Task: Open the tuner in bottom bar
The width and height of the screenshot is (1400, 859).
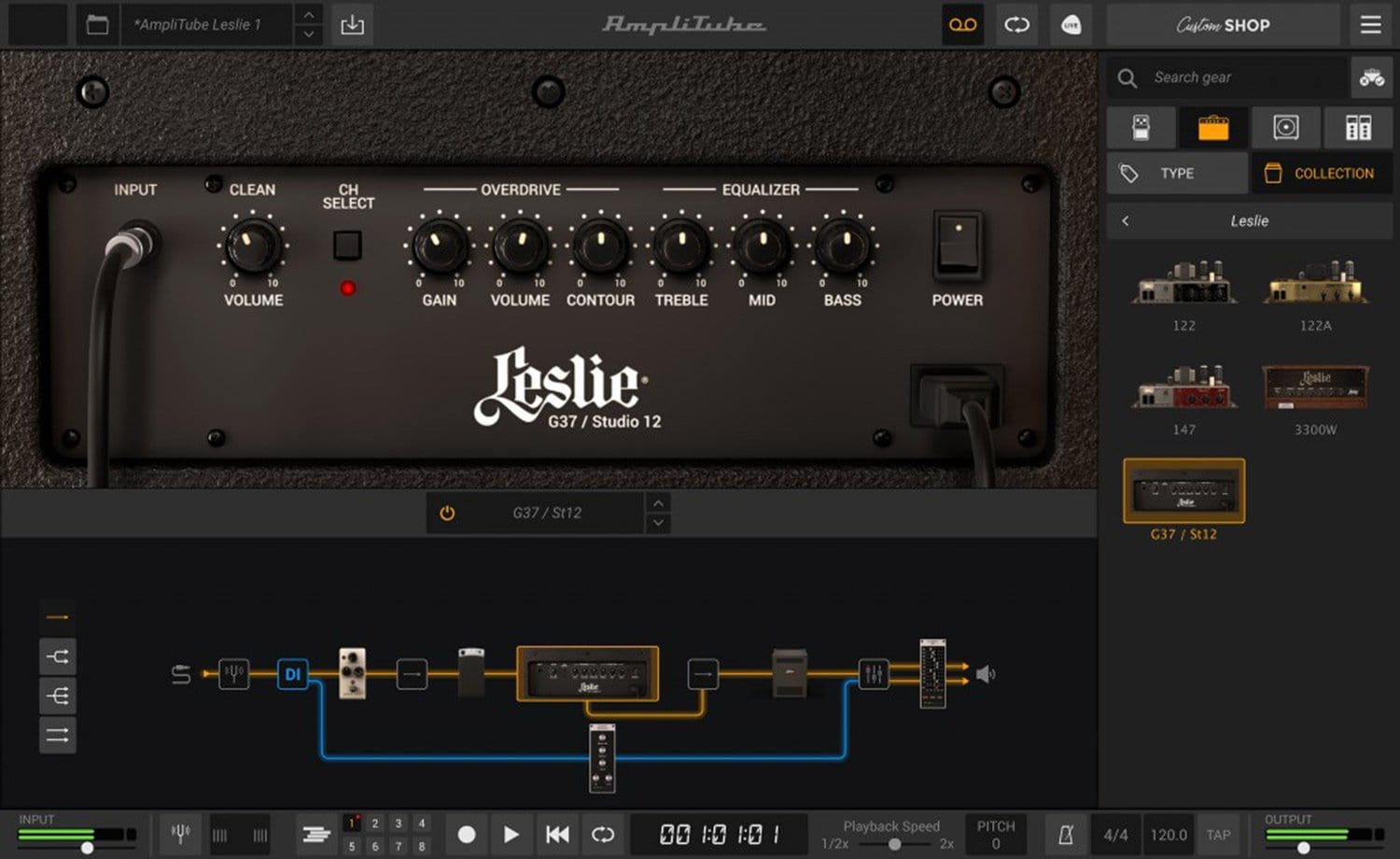Action: pos(181,834)
